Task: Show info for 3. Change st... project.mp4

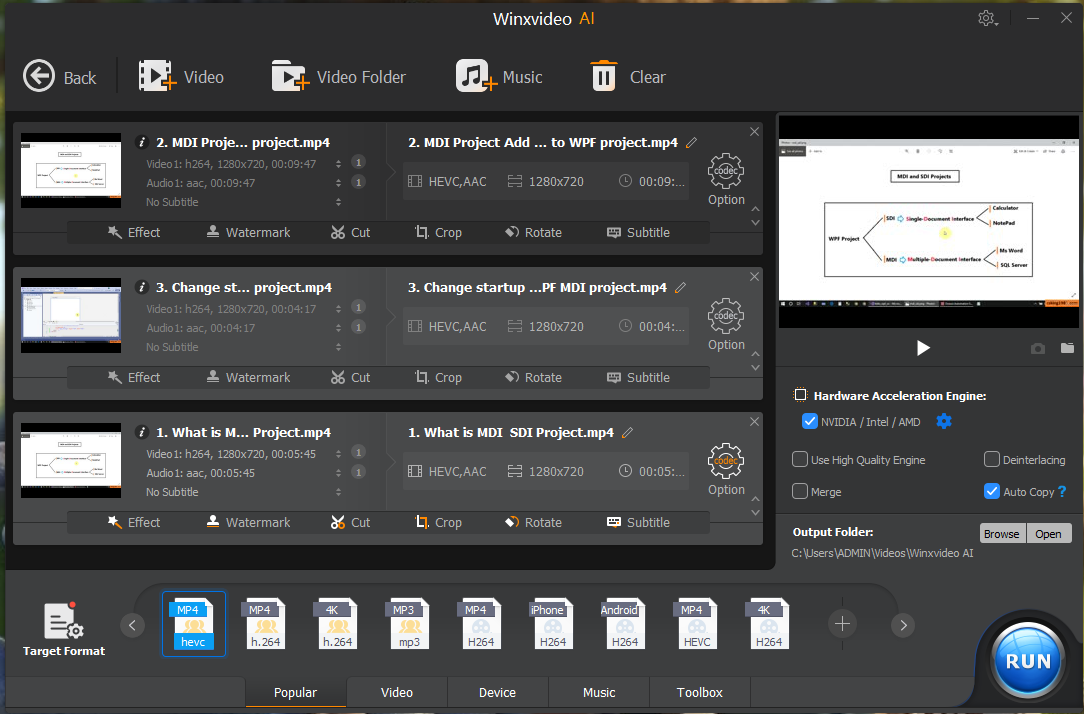Action: tap(142, 288)
